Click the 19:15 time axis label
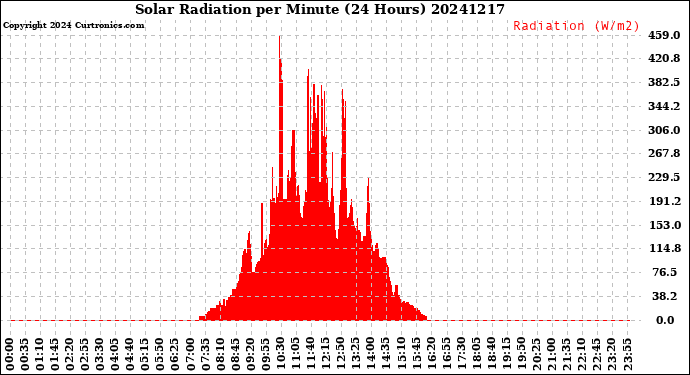This screenshot has width=690, height=375. pyautogui.click(x=506, y=355)
